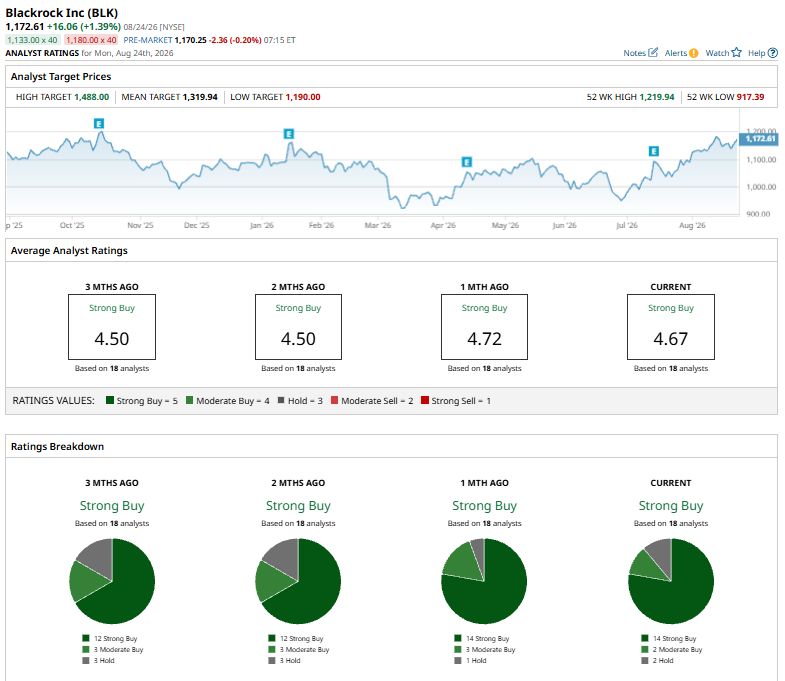This screenshot has height=681, width=785.
Task: Click the HIGH TARGET 1,488.00 value
Action: point(91,97)
